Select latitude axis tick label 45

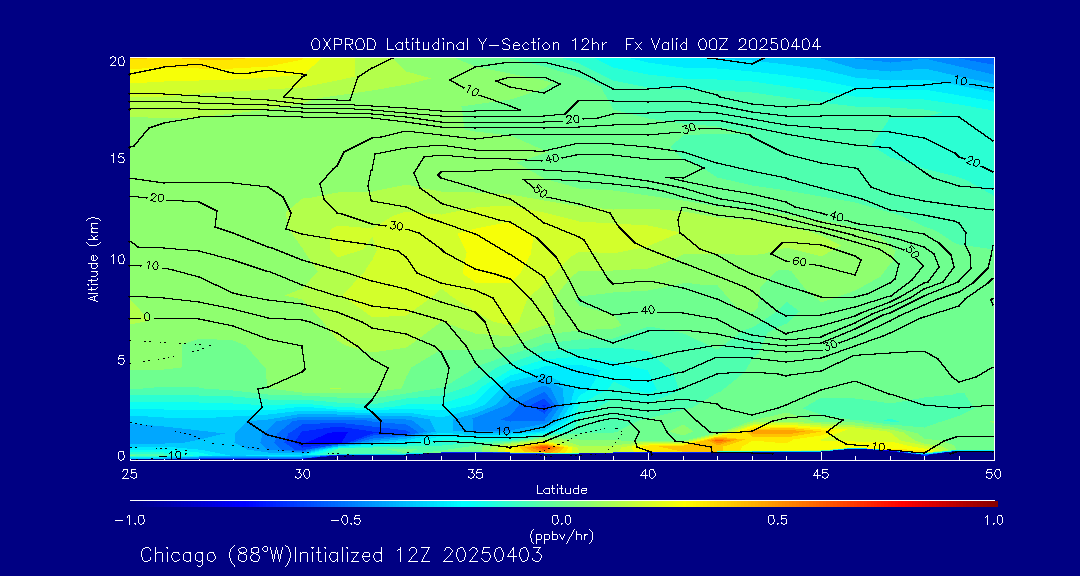[820, 473]
